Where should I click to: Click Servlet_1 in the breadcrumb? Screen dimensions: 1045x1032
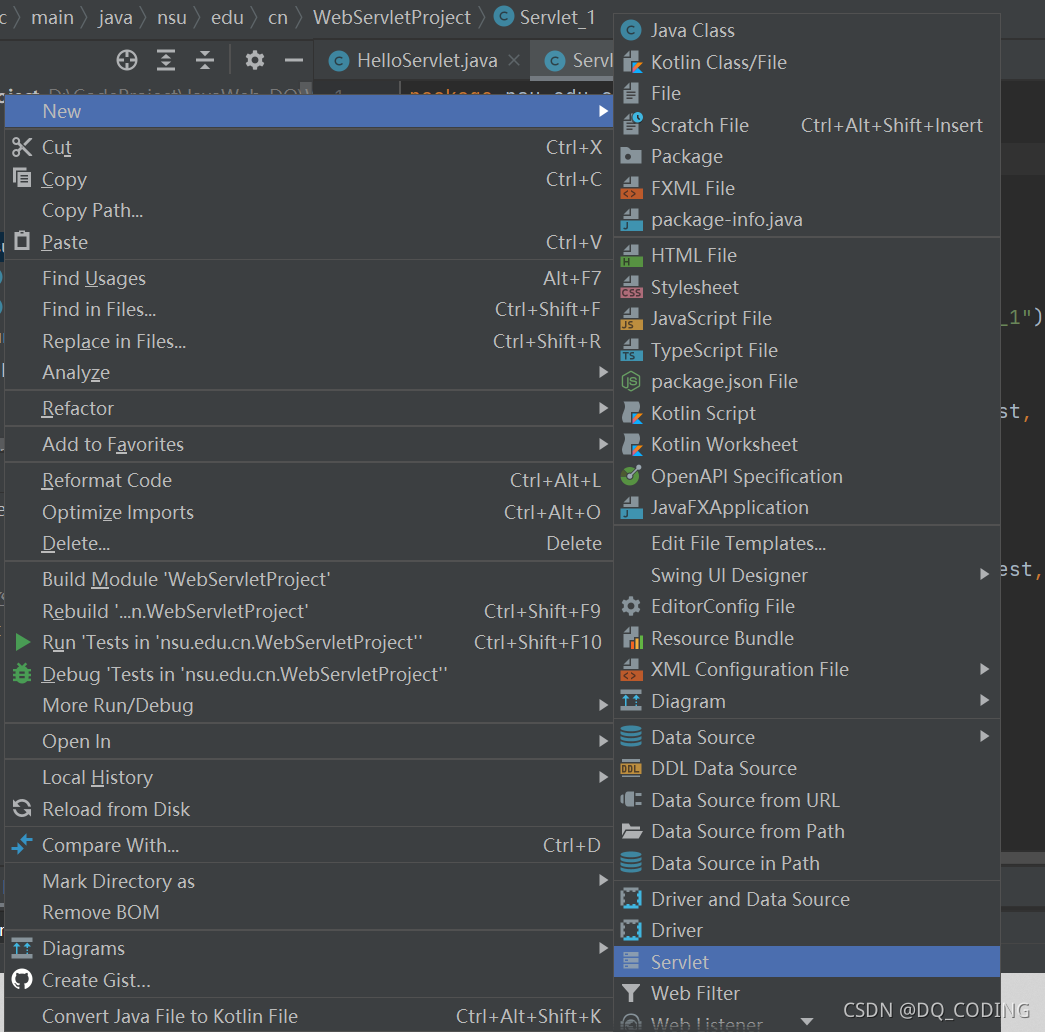[546, 17]
